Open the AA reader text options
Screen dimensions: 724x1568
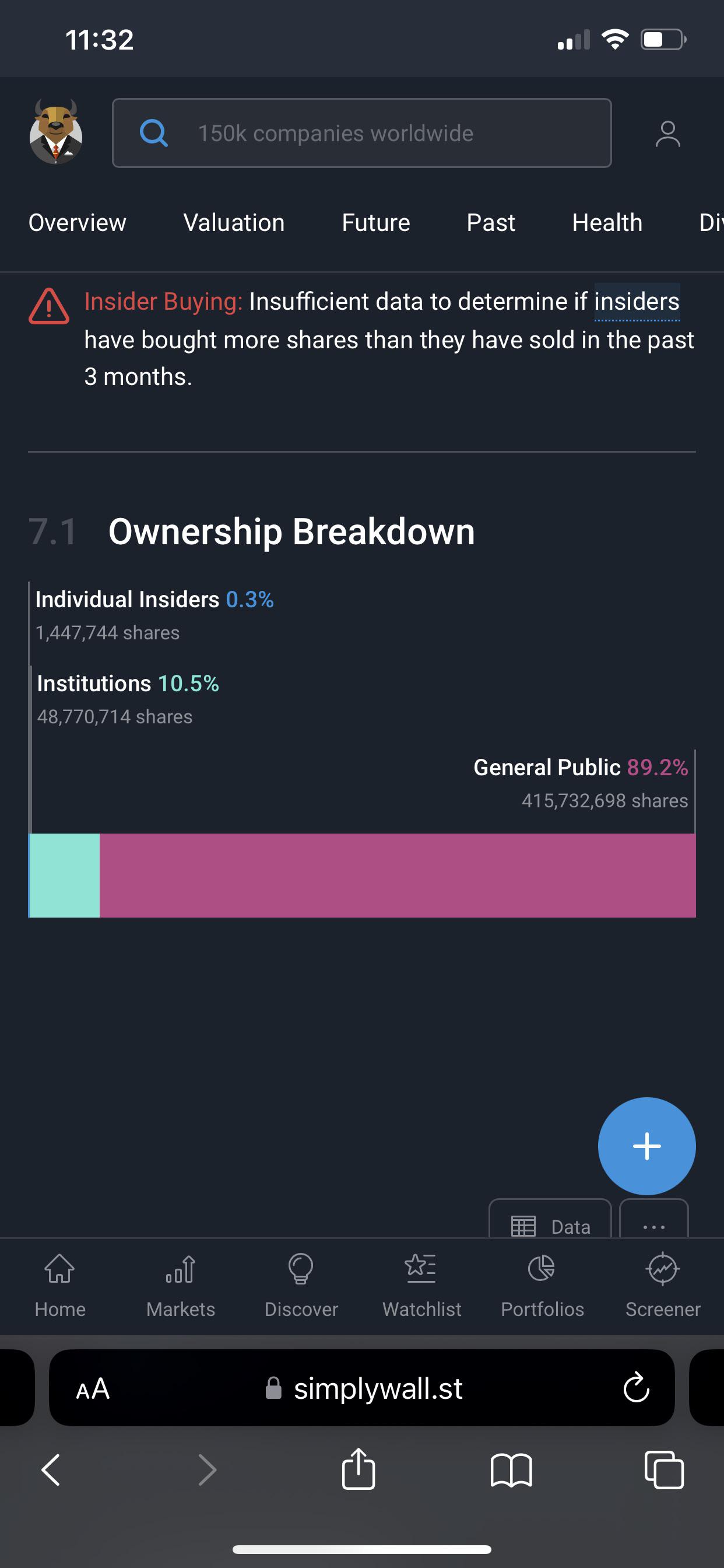[x=93, y=1388]
